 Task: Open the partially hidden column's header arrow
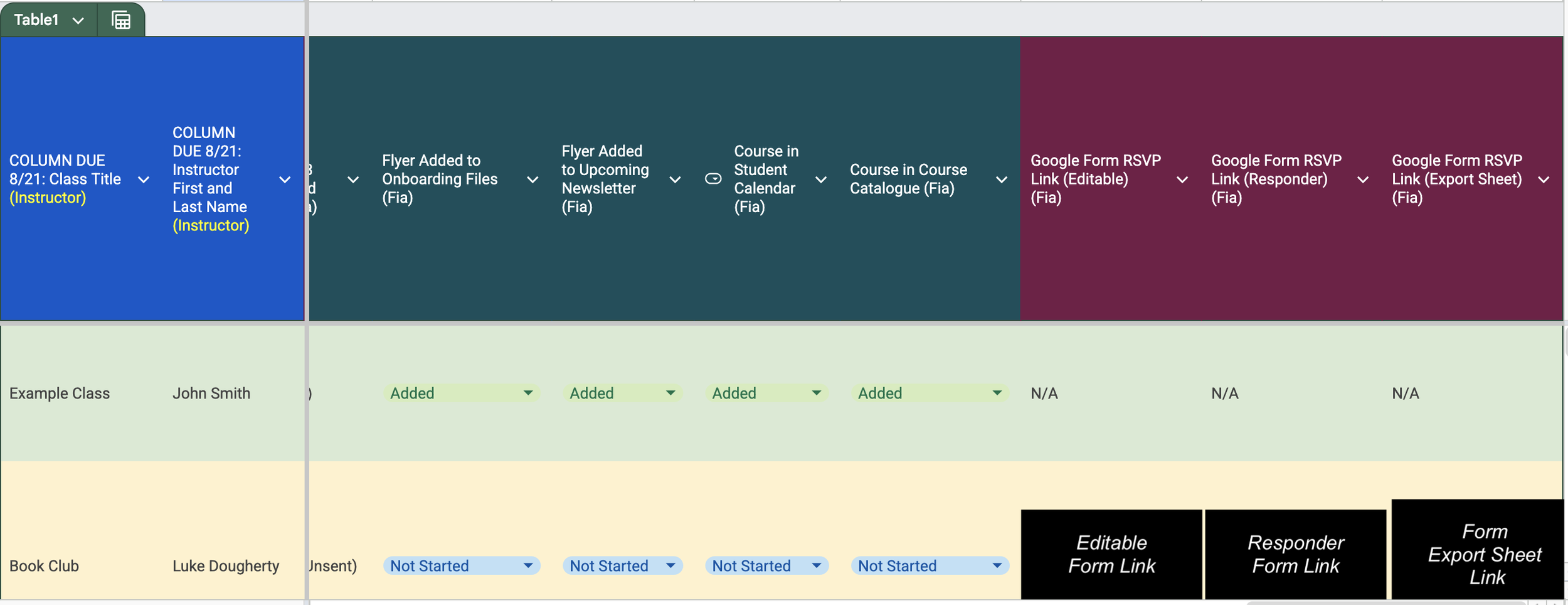(353, 179)
